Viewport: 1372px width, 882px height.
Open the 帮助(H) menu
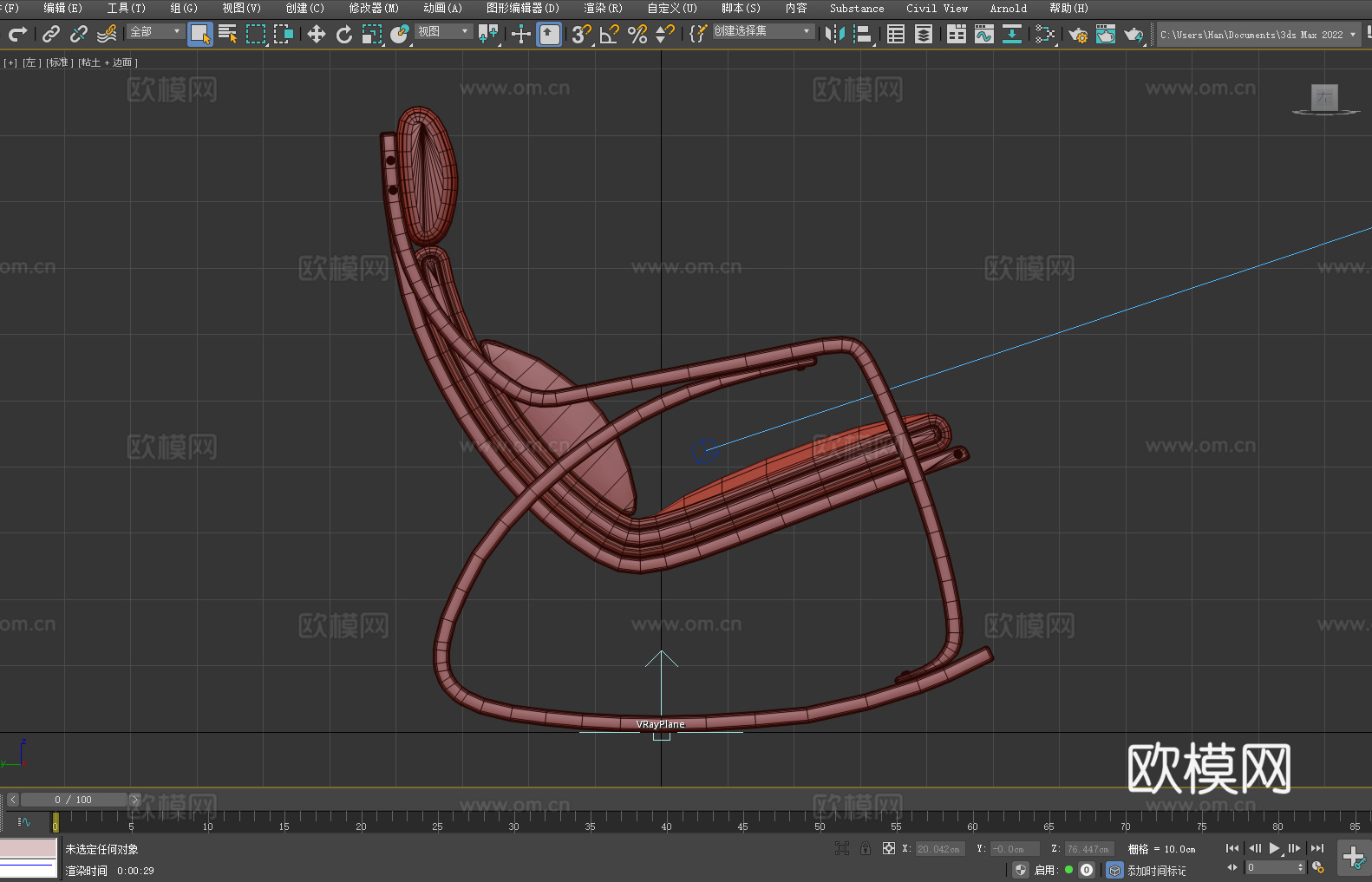tap(1068, 8)
